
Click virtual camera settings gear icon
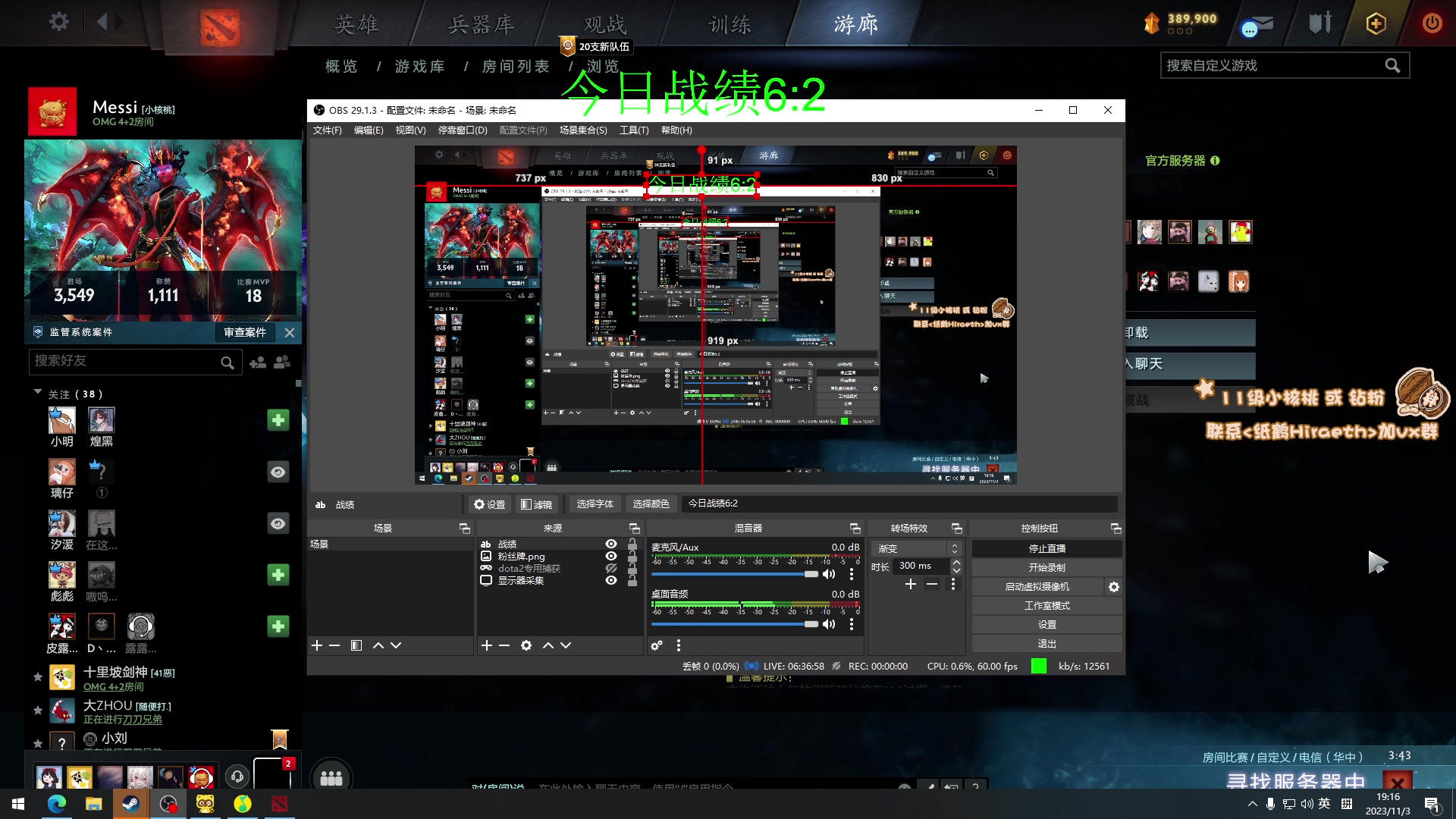pos(1113,587)
